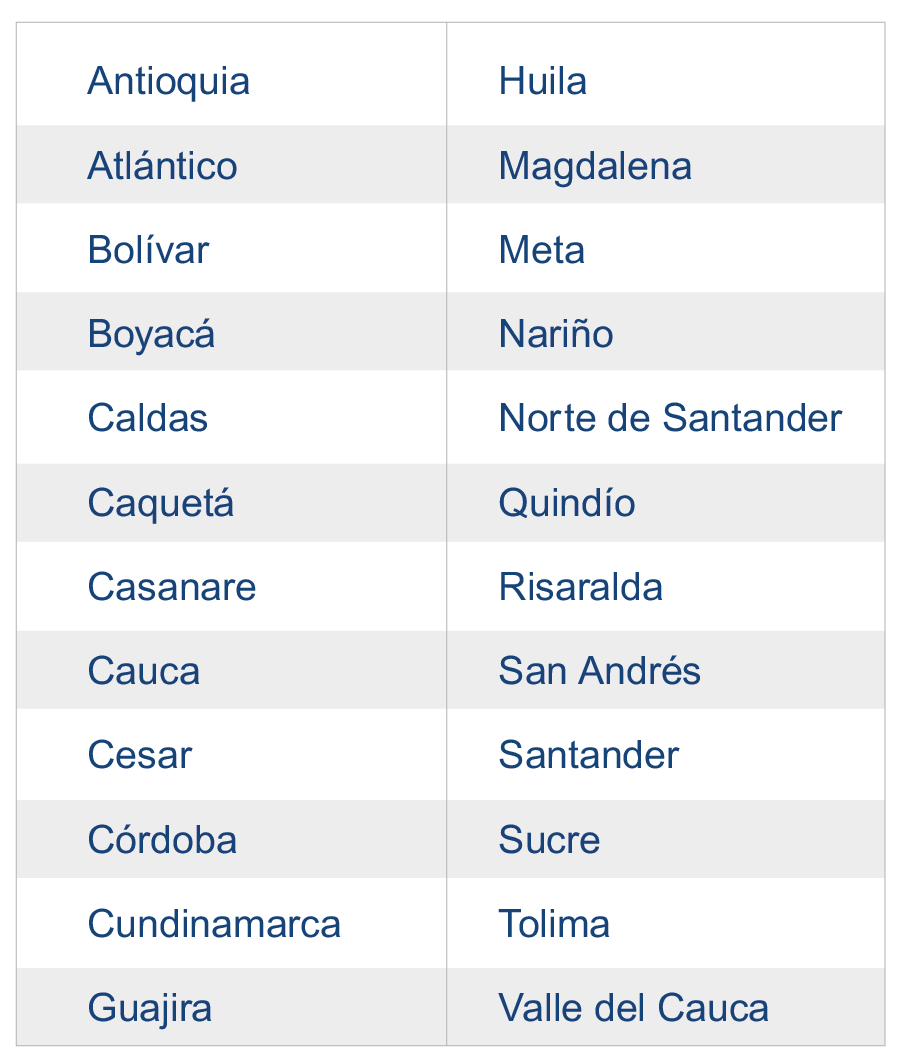Screen dimensions: 904x1060
Task: Open the Cesar link
Action: (139, 755)
